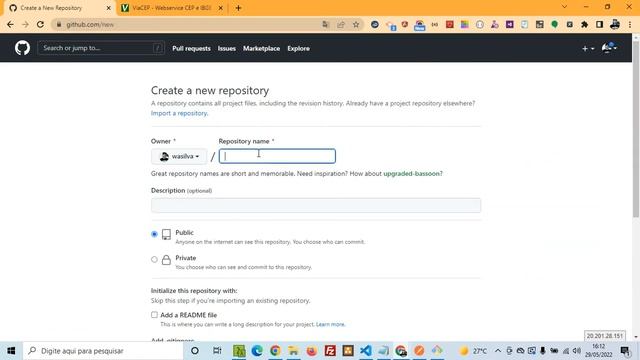Focus the Repository name field

277,156
